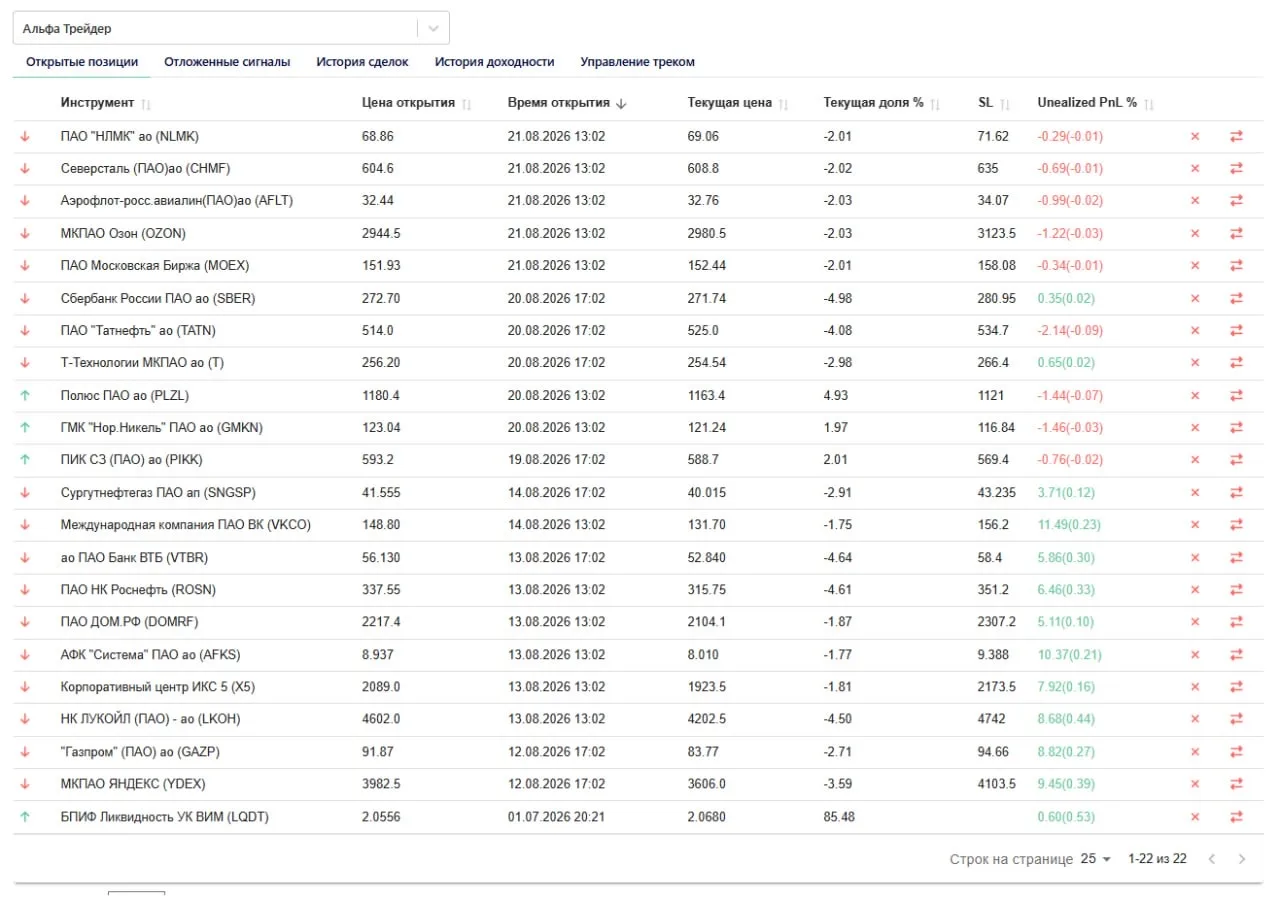The width and height of the screenshot is (1280, 899).
Task: Click the share value 85.48 for LQDT
Action: [x=839, y=817]
